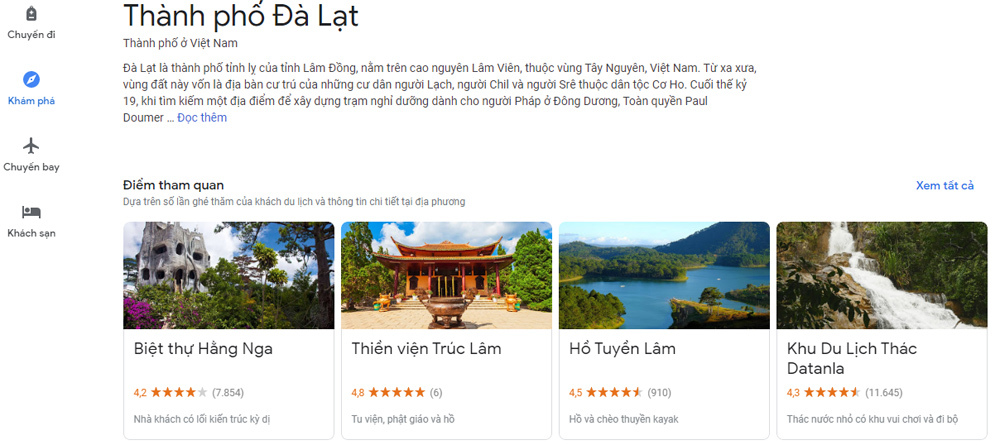Click Khu Du Lịch Thác Datanla title

click(852, 358)
